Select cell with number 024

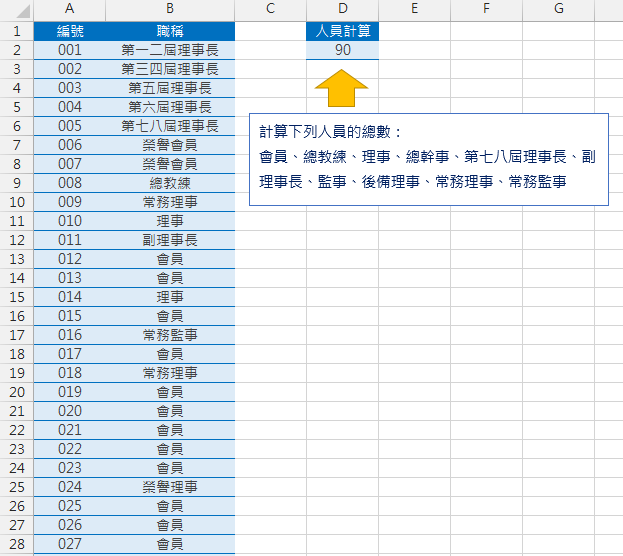point(70,487)
